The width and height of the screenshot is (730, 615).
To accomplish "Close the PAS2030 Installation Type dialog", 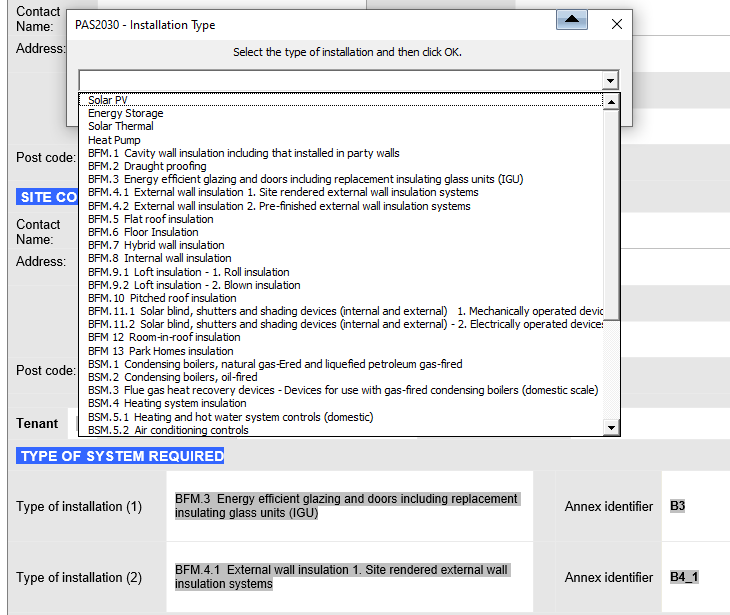I will (x=616, y=24).
